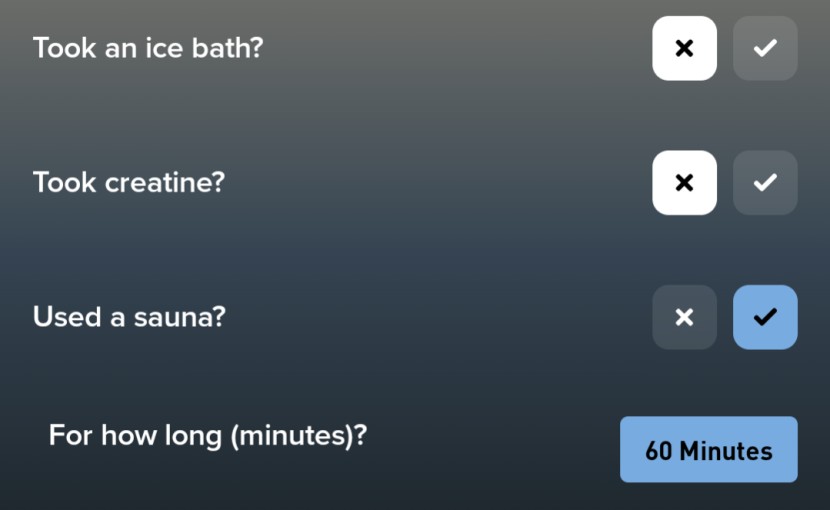Click the checkmark icon for ice bath
The image size is (830, 510).
point(765,48)
